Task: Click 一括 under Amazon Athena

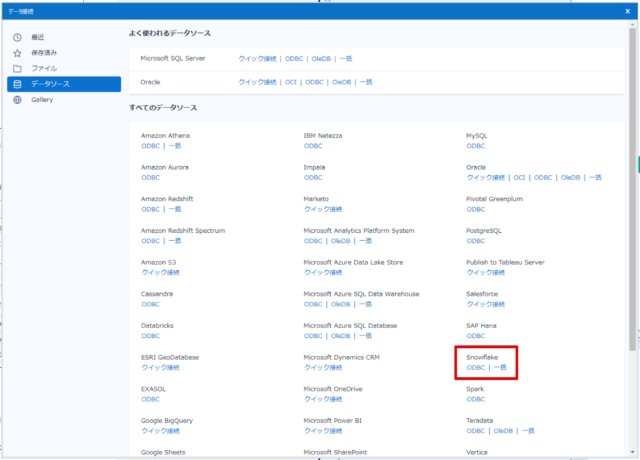Action: [x=175, y=146]
